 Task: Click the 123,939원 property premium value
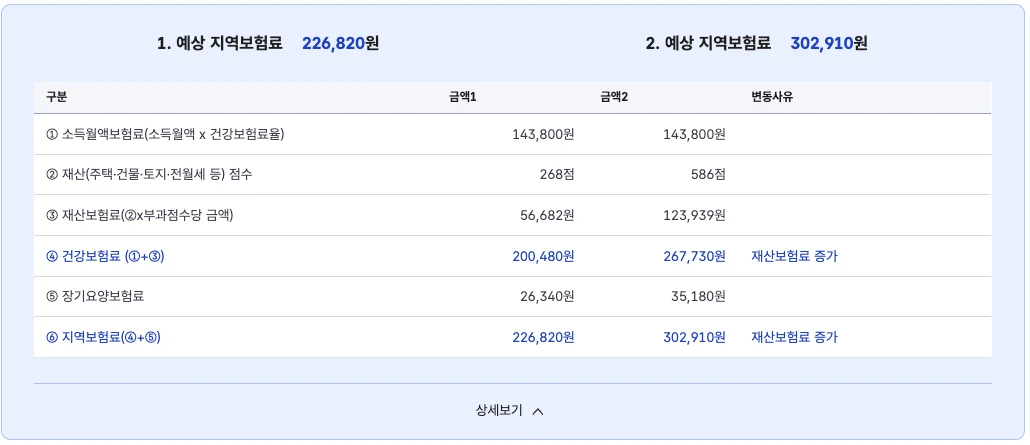point(695,215)
